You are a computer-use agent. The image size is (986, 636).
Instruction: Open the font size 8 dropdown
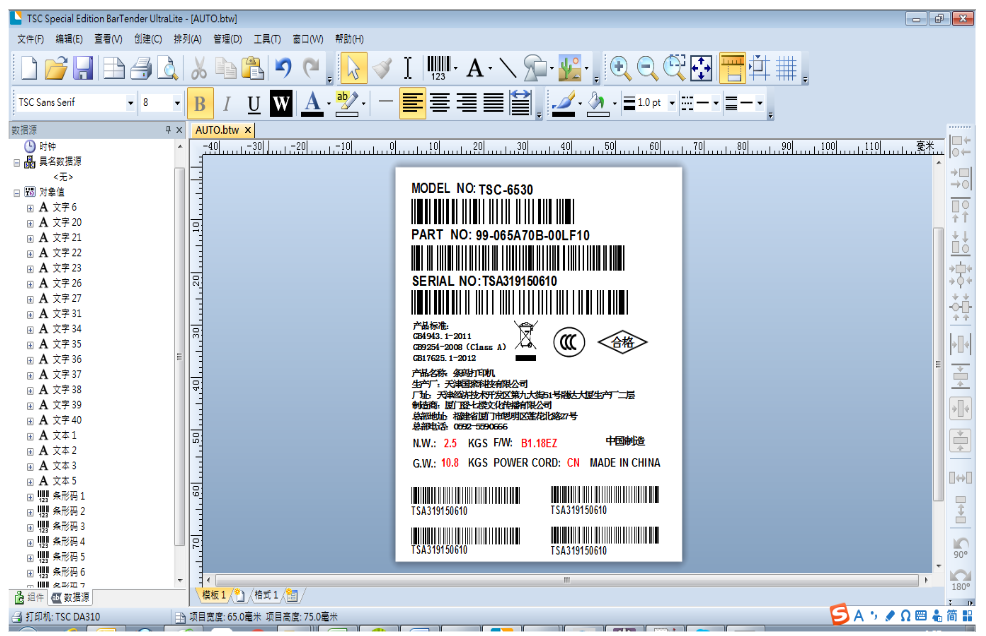pyautogui.click(x=177, y=103)
